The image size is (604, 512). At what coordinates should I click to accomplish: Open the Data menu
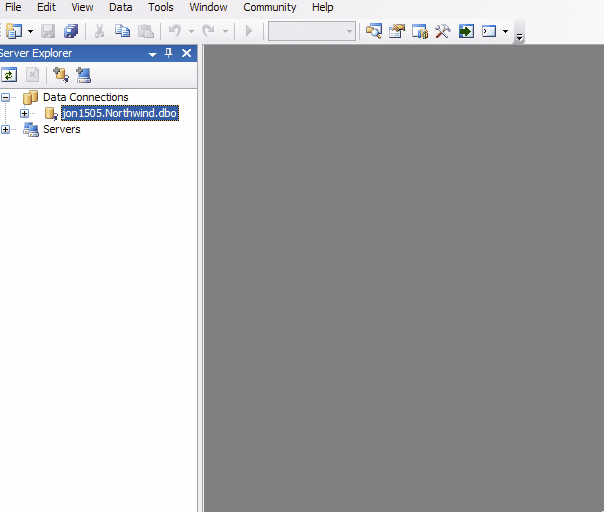[120, 7]
